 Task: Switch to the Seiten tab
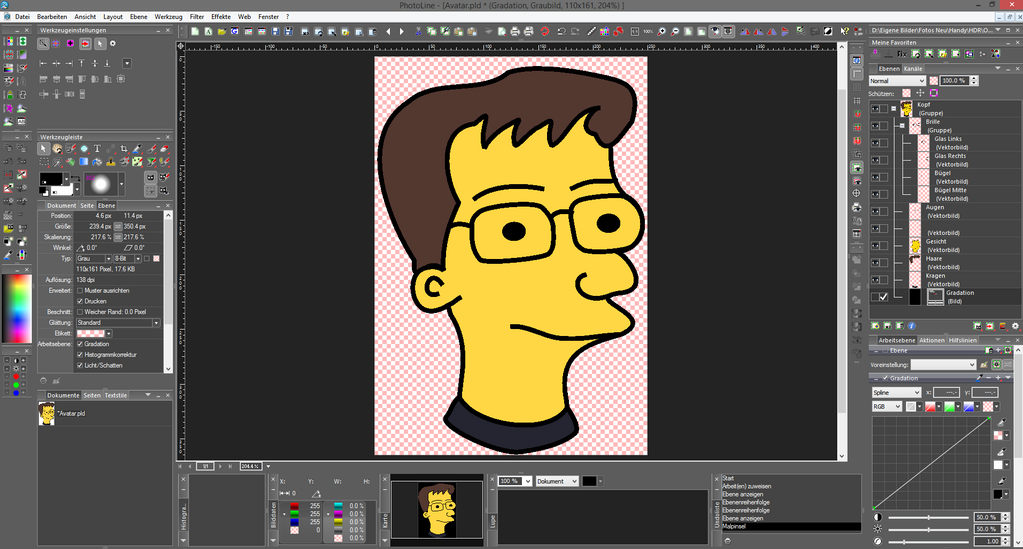tap(92, 396)
